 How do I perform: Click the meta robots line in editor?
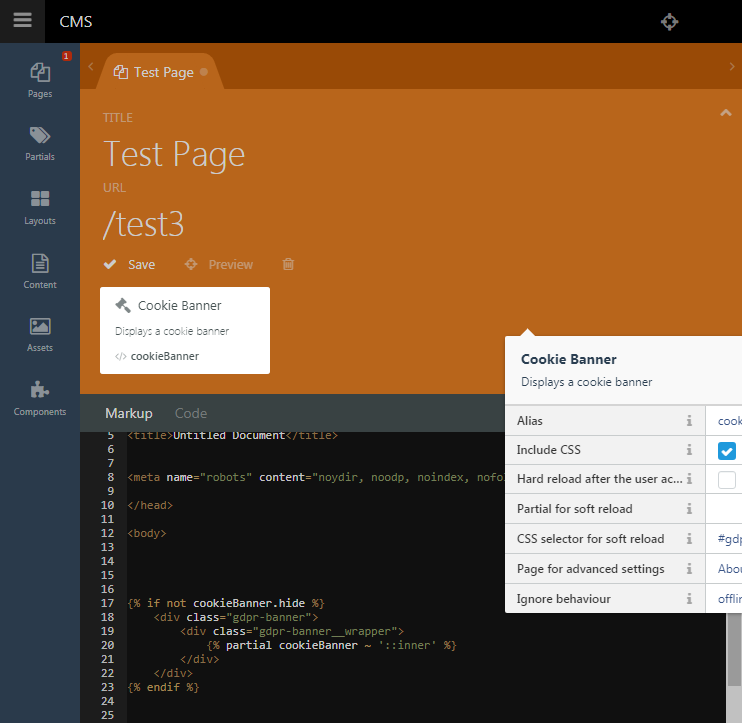pos(316,477)
